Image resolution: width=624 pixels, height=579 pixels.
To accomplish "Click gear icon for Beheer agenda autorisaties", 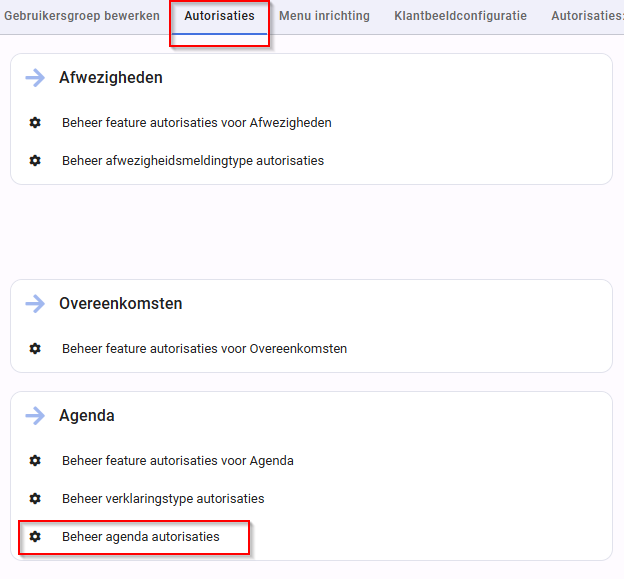I will (x=35, y=536).
